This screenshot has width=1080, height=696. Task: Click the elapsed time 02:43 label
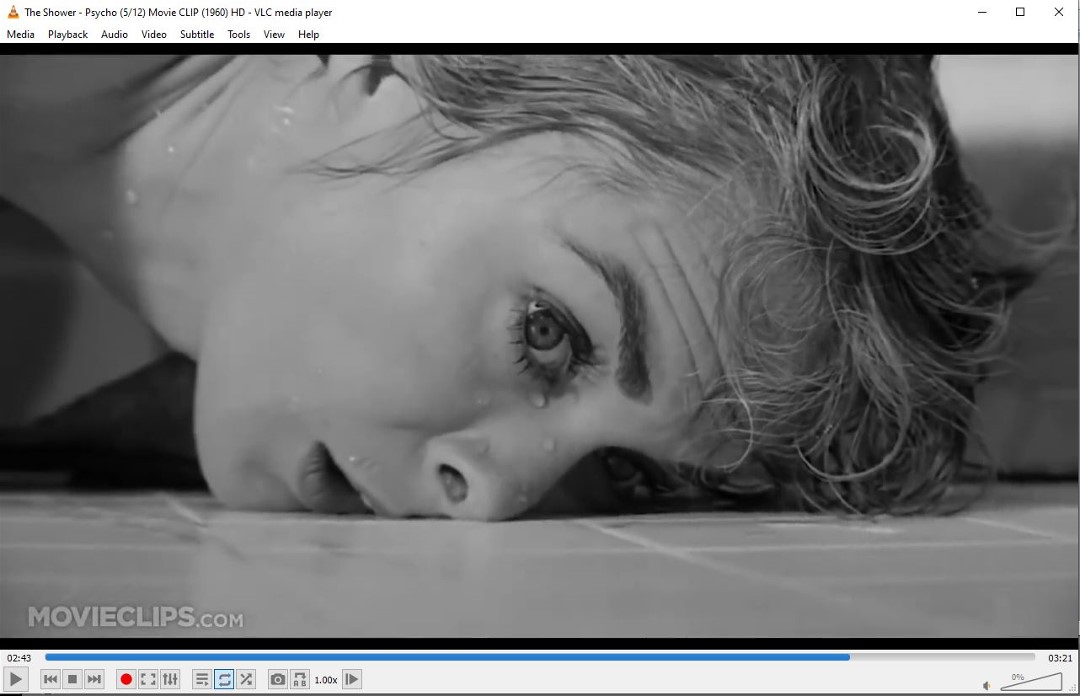tap(19, 658)
